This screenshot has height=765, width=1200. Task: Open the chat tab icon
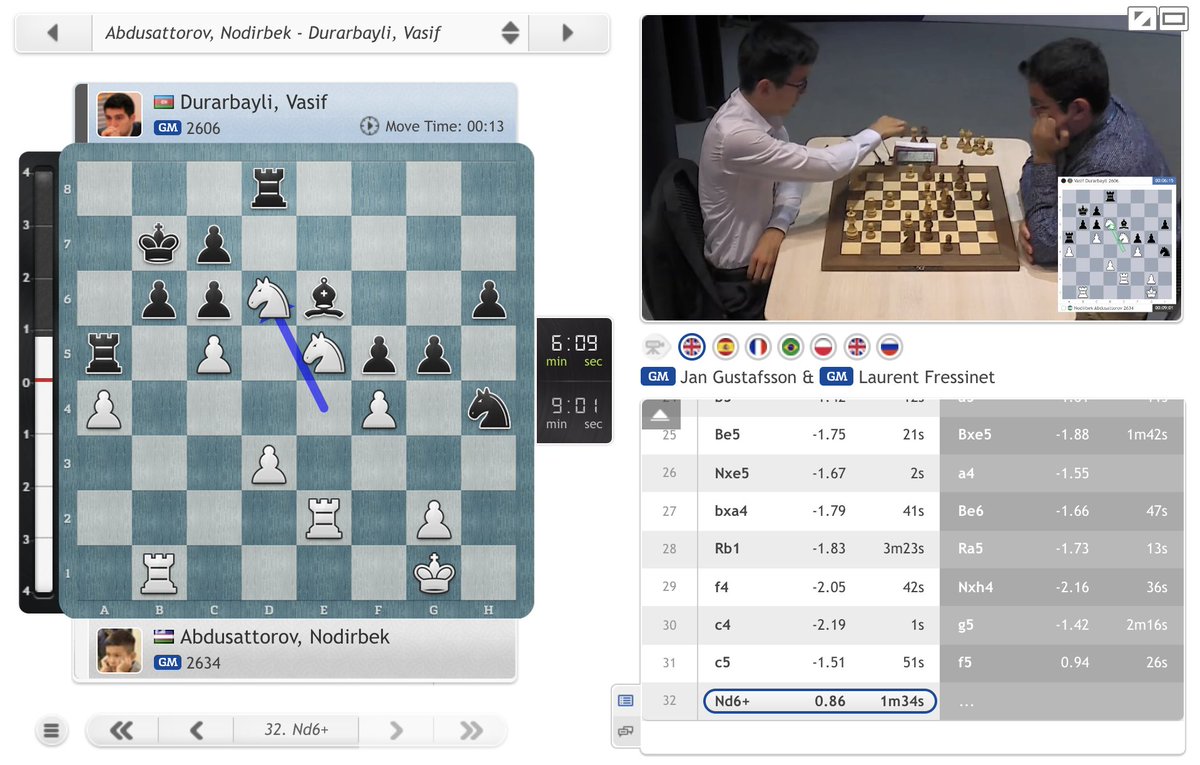626,731
